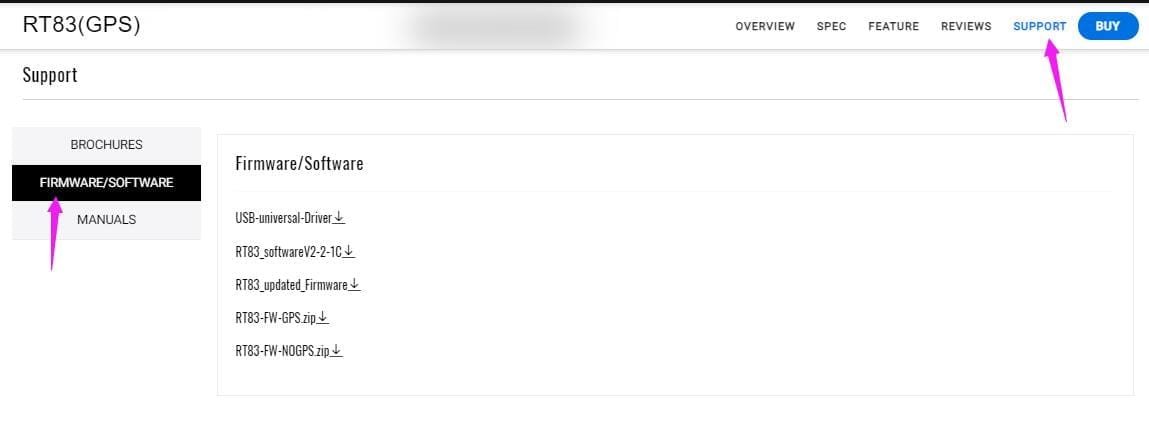
Task: Select the Support nav item
Action: point(1040,26)
